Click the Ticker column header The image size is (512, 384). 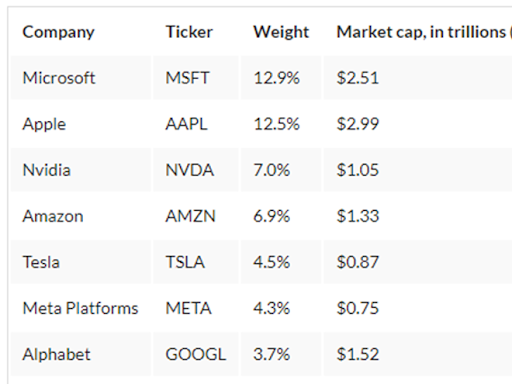196,32
